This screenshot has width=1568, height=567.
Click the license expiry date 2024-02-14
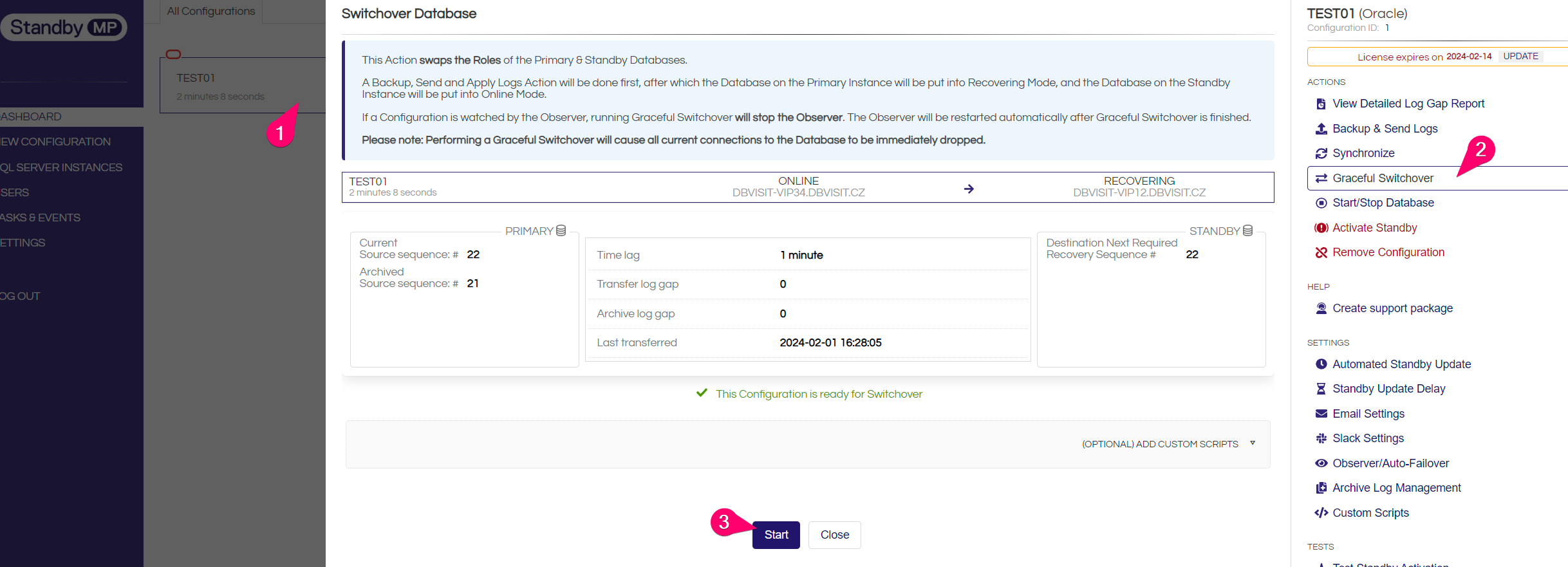(x=1469, y=57)
